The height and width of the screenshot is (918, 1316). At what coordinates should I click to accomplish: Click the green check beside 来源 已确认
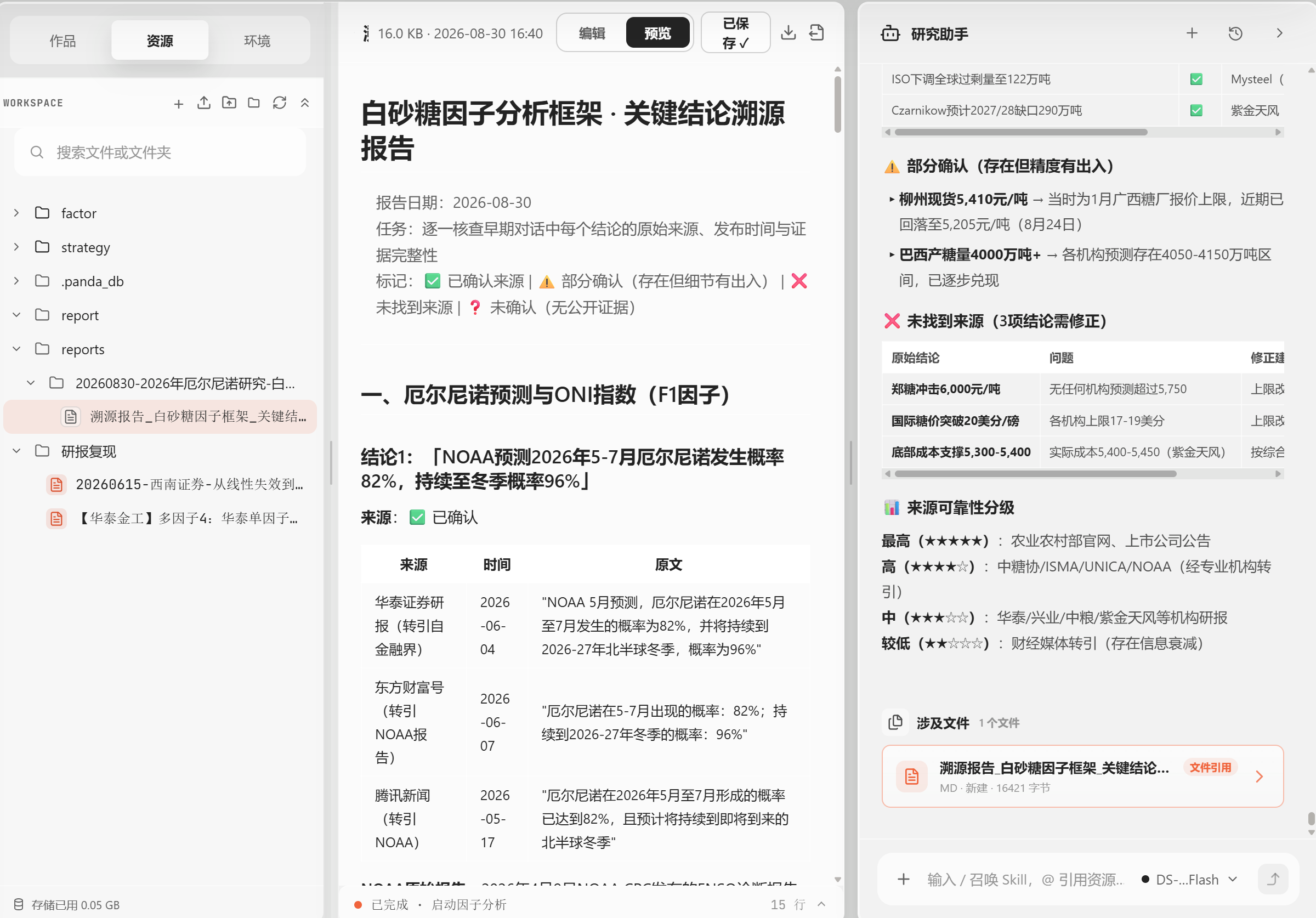[417, 518]
